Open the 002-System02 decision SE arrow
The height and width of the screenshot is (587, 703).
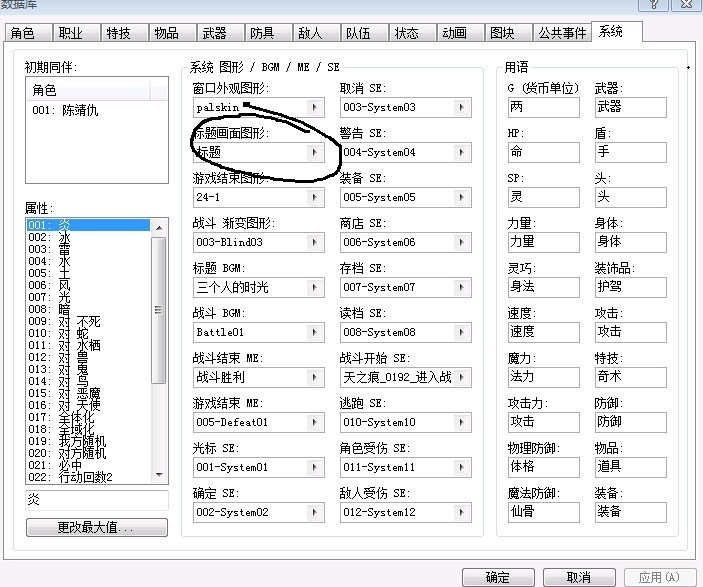[314, 513]
